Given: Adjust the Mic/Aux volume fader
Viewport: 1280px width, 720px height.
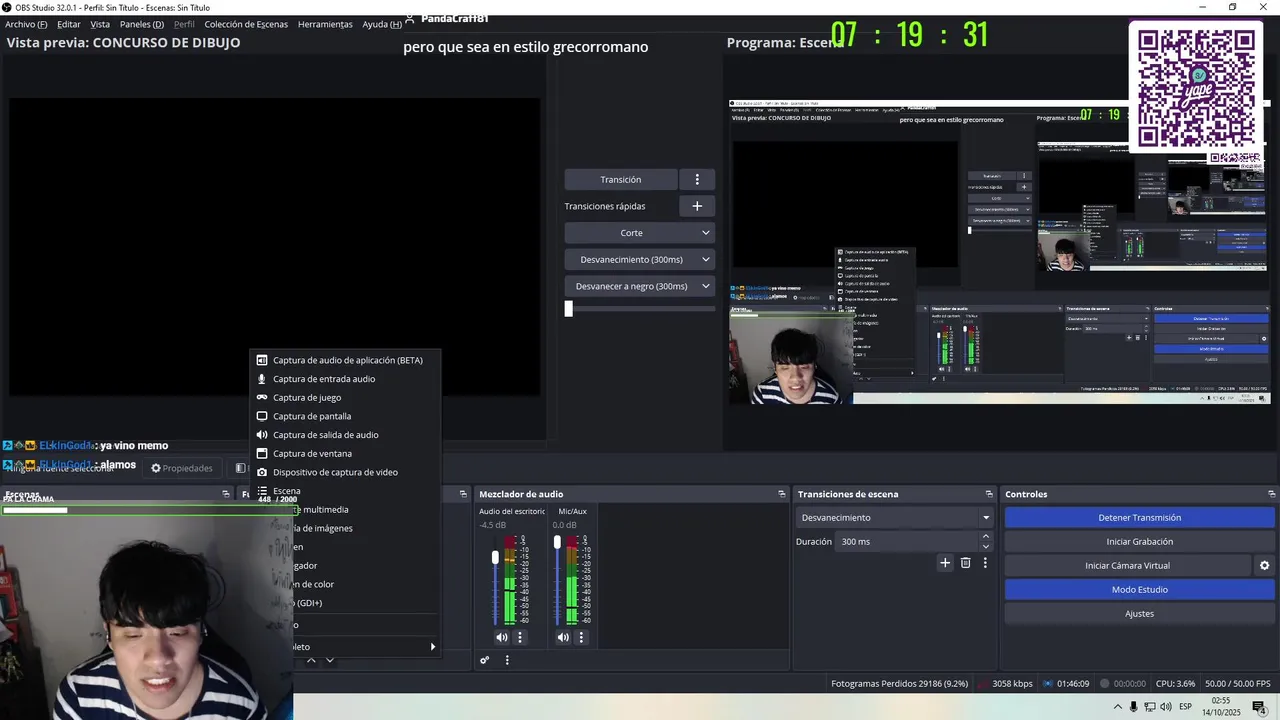Looking at the screenshot, I should (x=557, y=543).
